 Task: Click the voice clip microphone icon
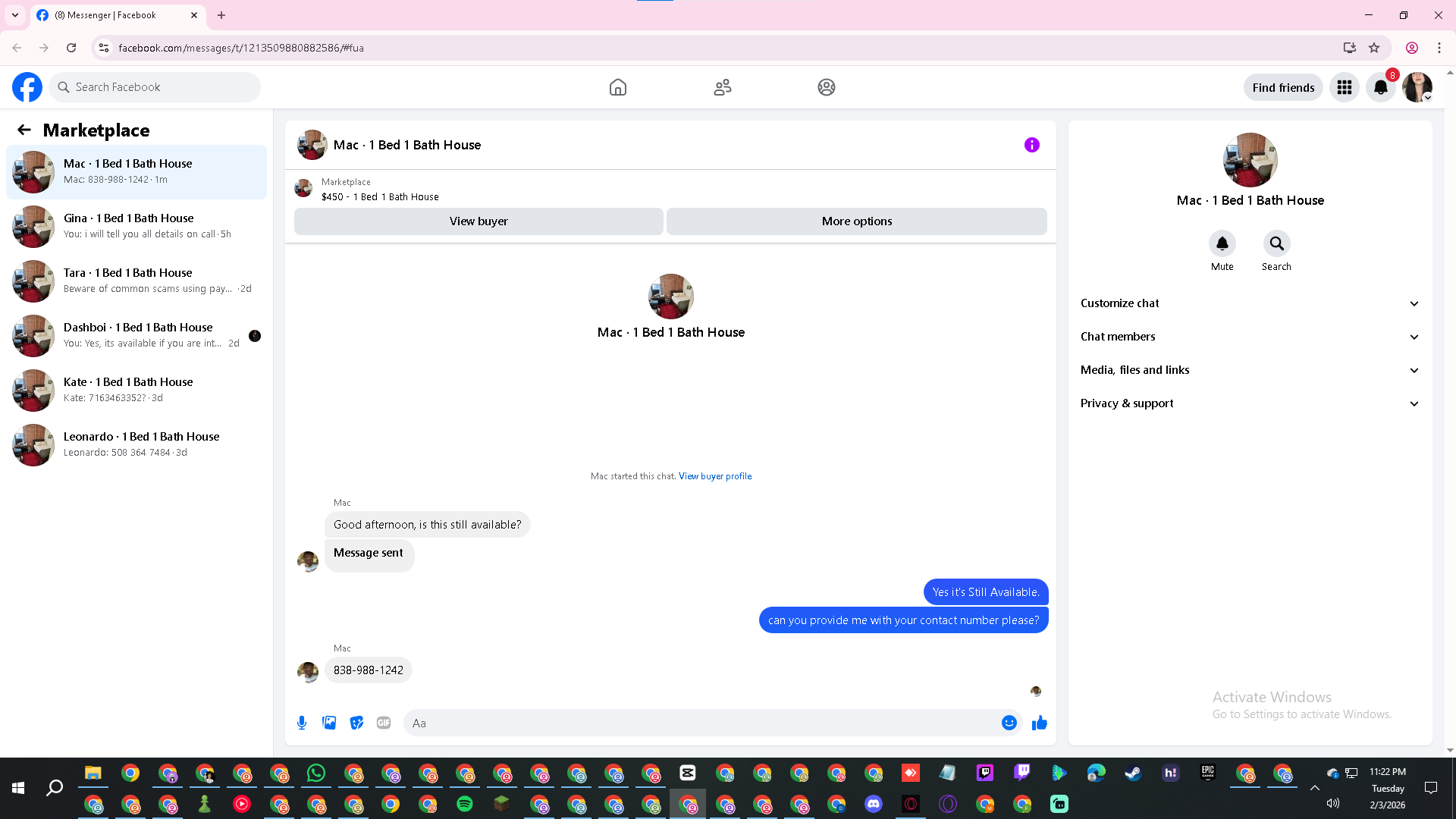[302, 723]
